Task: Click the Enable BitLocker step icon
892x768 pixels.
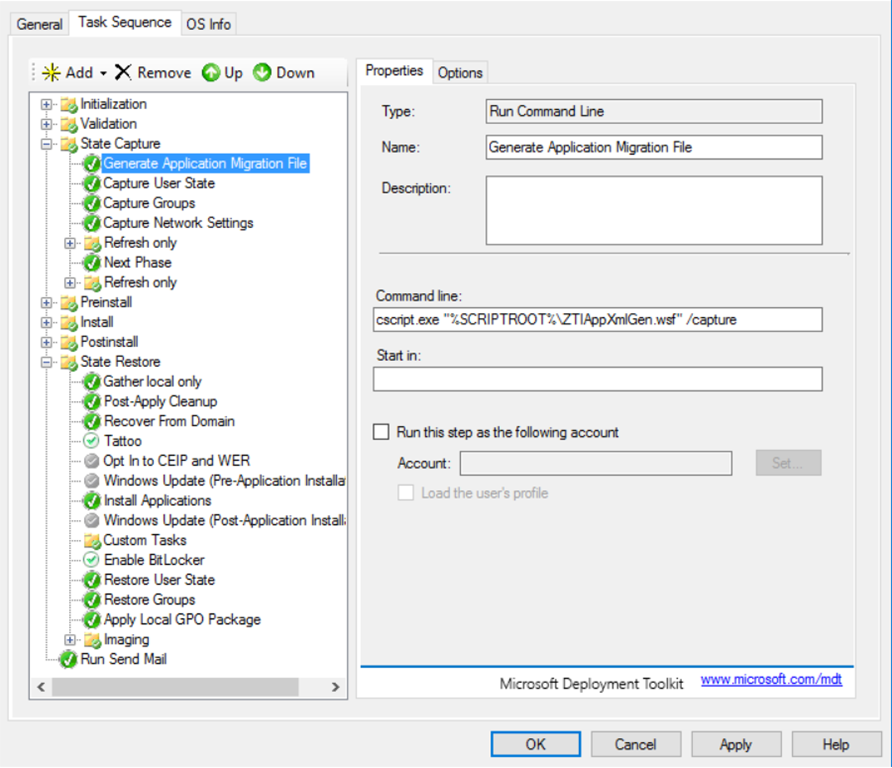Action: pyautogui.click(x=92, y=560)
